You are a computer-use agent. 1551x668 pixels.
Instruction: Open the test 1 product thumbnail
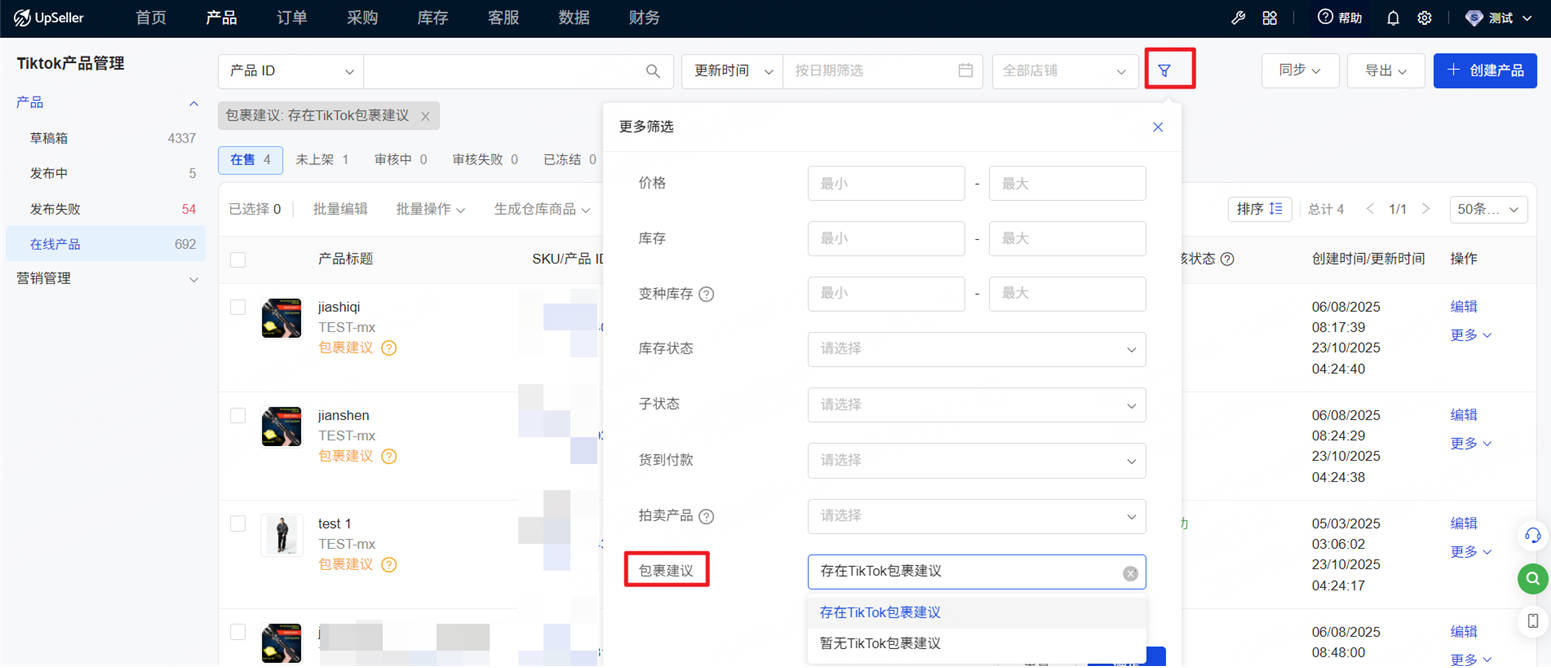281,534
